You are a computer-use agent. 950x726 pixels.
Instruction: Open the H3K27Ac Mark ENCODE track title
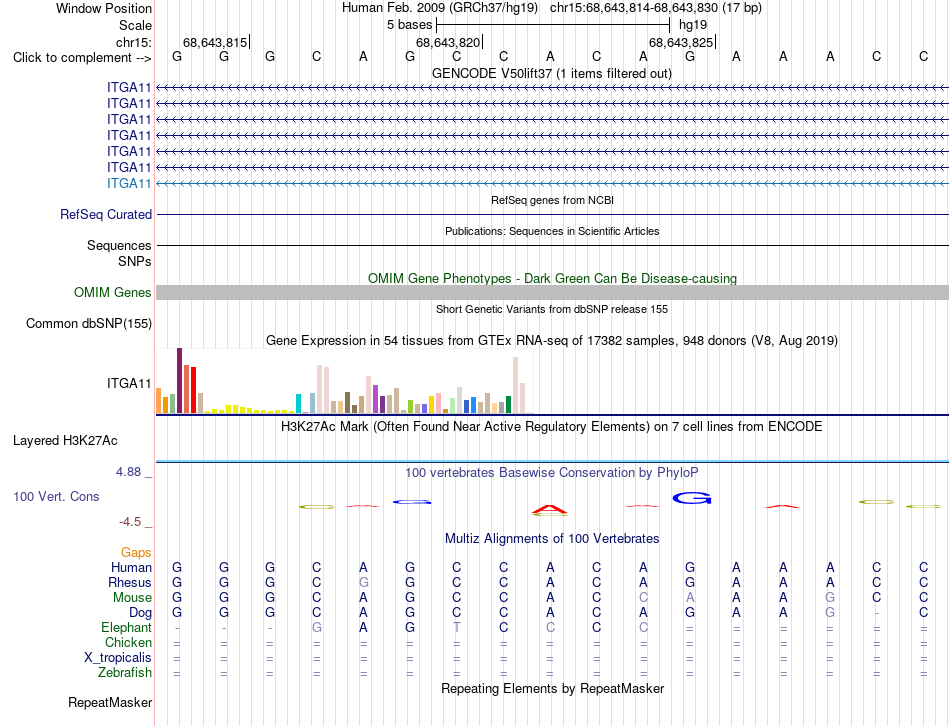click(552, 427)
